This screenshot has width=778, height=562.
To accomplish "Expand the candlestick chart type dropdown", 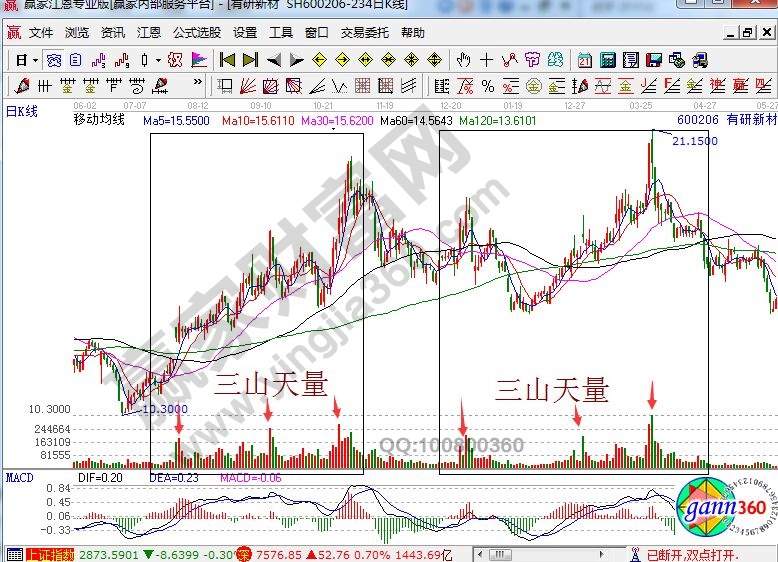I will coord(159,60).
